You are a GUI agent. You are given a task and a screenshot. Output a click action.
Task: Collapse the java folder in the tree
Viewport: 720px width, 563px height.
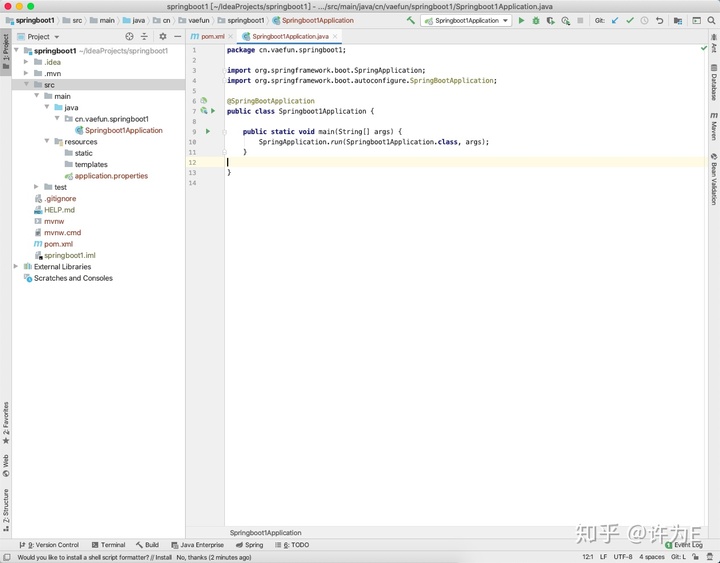tap(47, 107)
